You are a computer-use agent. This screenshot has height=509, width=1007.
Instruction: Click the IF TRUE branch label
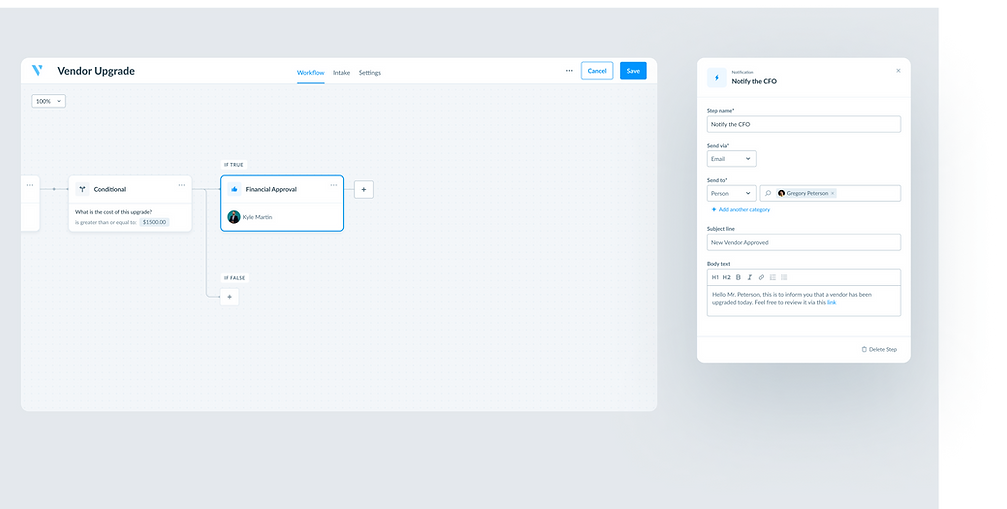[234, 165]
